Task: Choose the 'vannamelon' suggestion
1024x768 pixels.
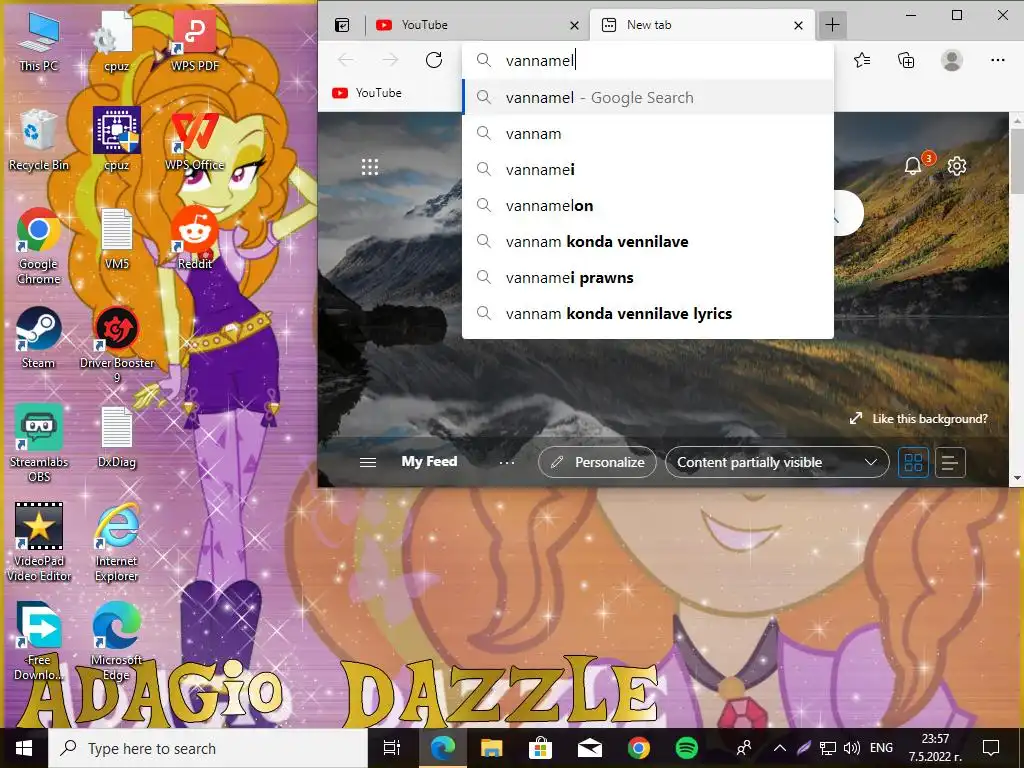Action: [648, 205]
